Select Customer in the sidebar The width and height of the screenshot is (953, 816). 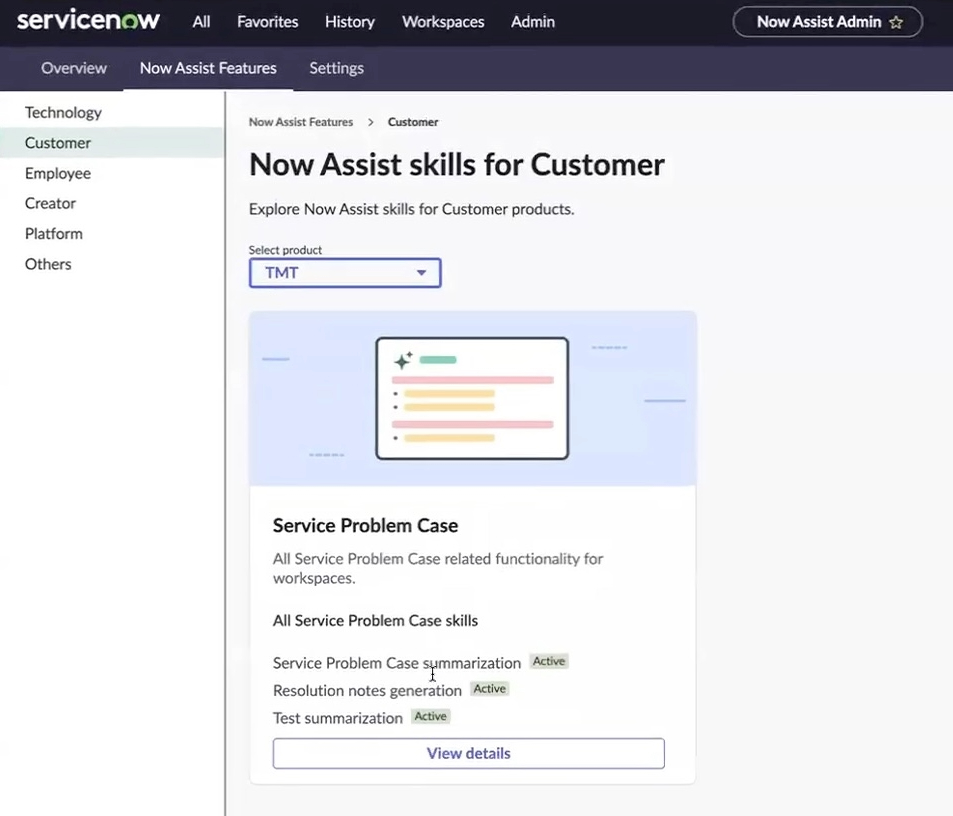pyautogui.click(x=112, y=143)
